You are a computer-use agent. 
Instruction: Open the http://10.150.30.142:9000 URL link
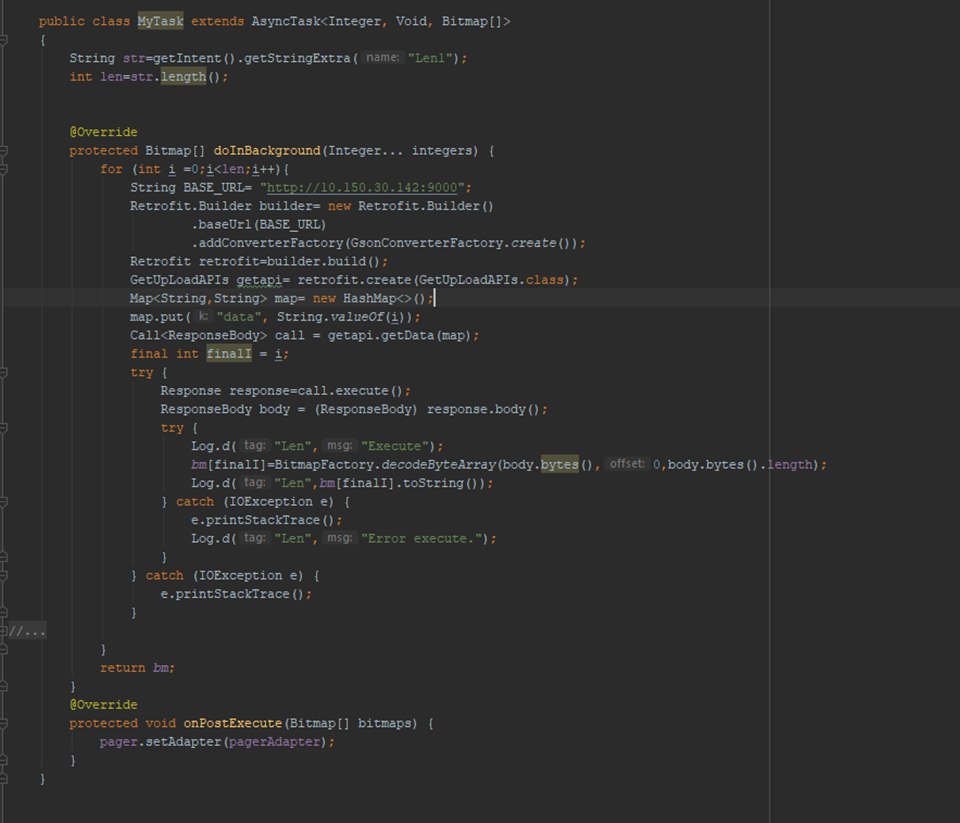362,187
